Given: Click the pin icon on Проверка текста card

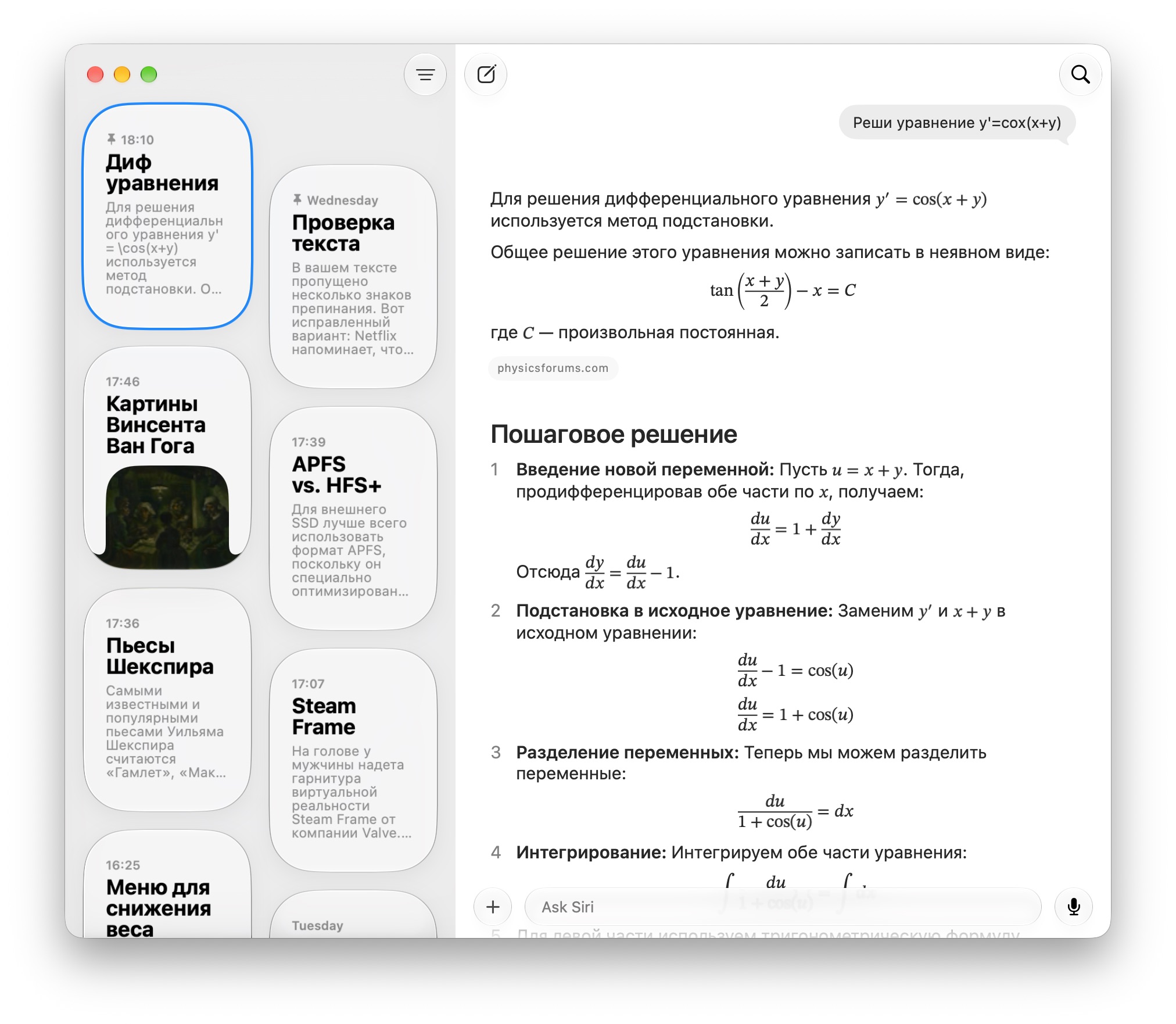Looking at the screenshot, I should pos(297,199).
